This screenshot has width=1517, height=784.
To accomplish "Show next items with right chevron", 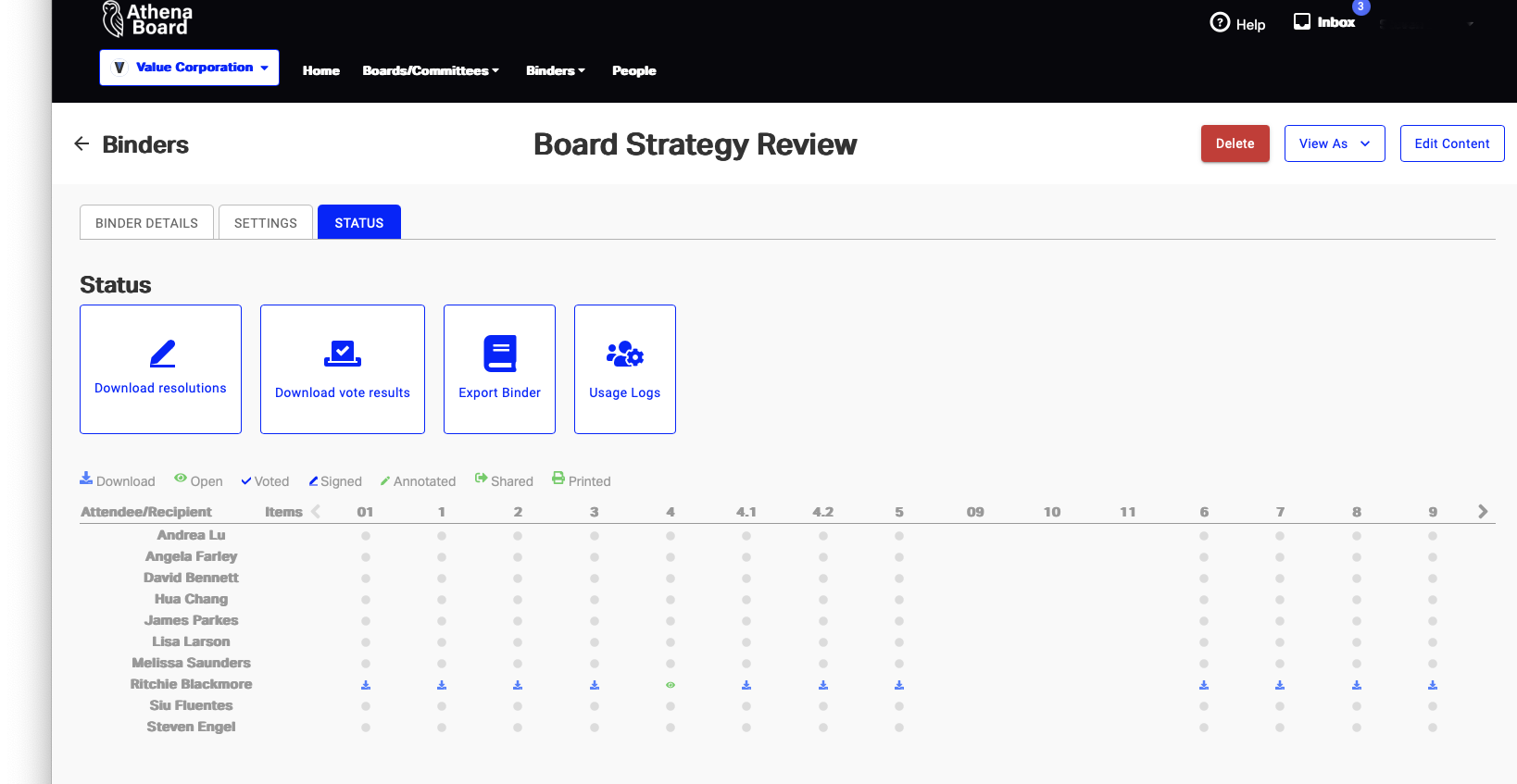I will click(1483, 511).
